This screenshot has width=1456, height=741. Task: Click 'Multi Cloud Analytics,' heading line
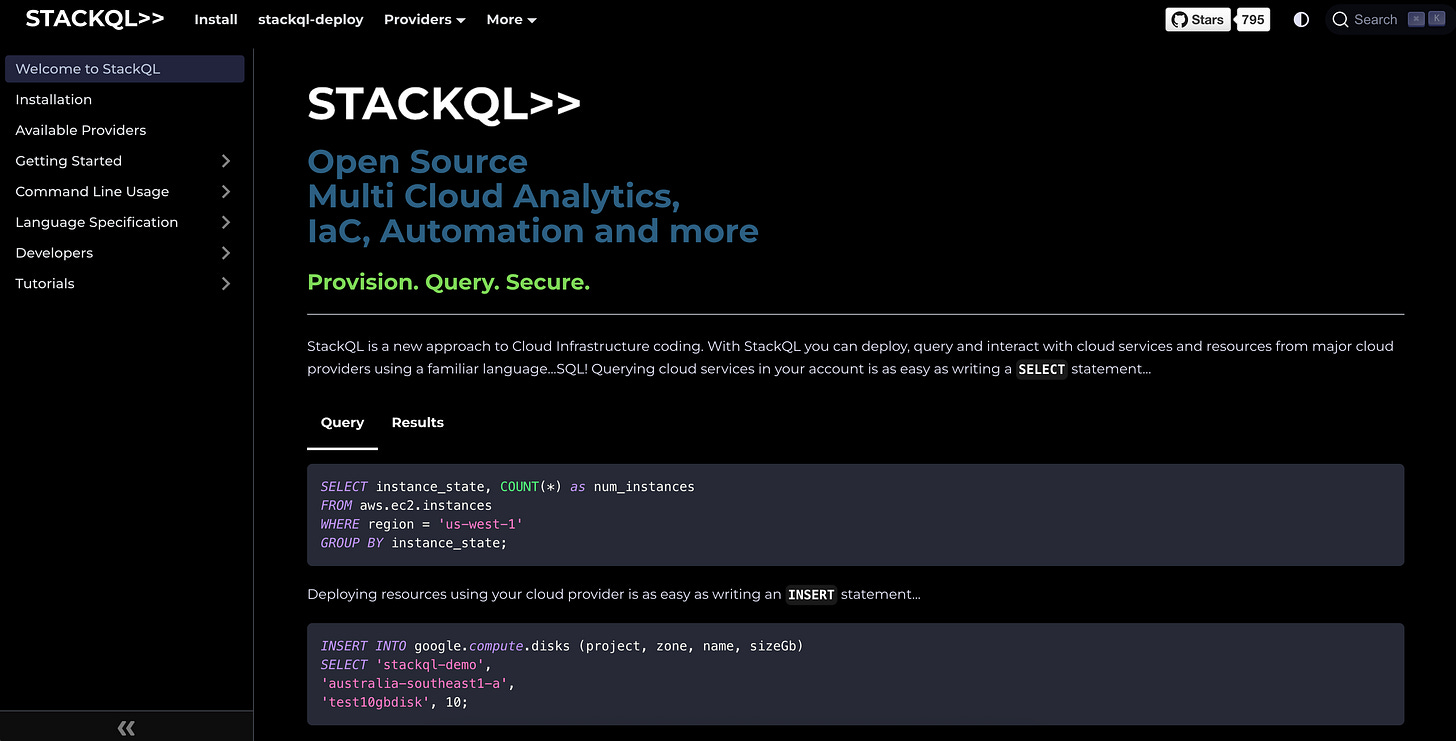coord(494,196)
